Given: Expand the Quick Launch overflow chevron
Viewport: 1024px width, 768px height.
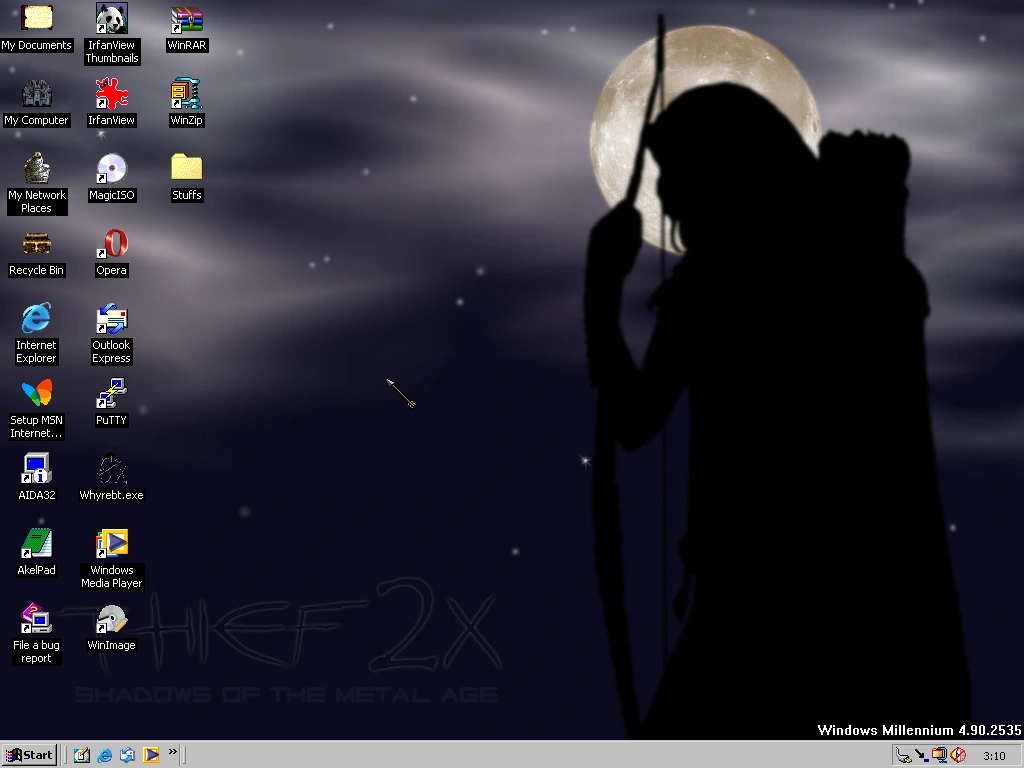Looking at the screenshot, I should pyautogui.click(x=172, y=752).
